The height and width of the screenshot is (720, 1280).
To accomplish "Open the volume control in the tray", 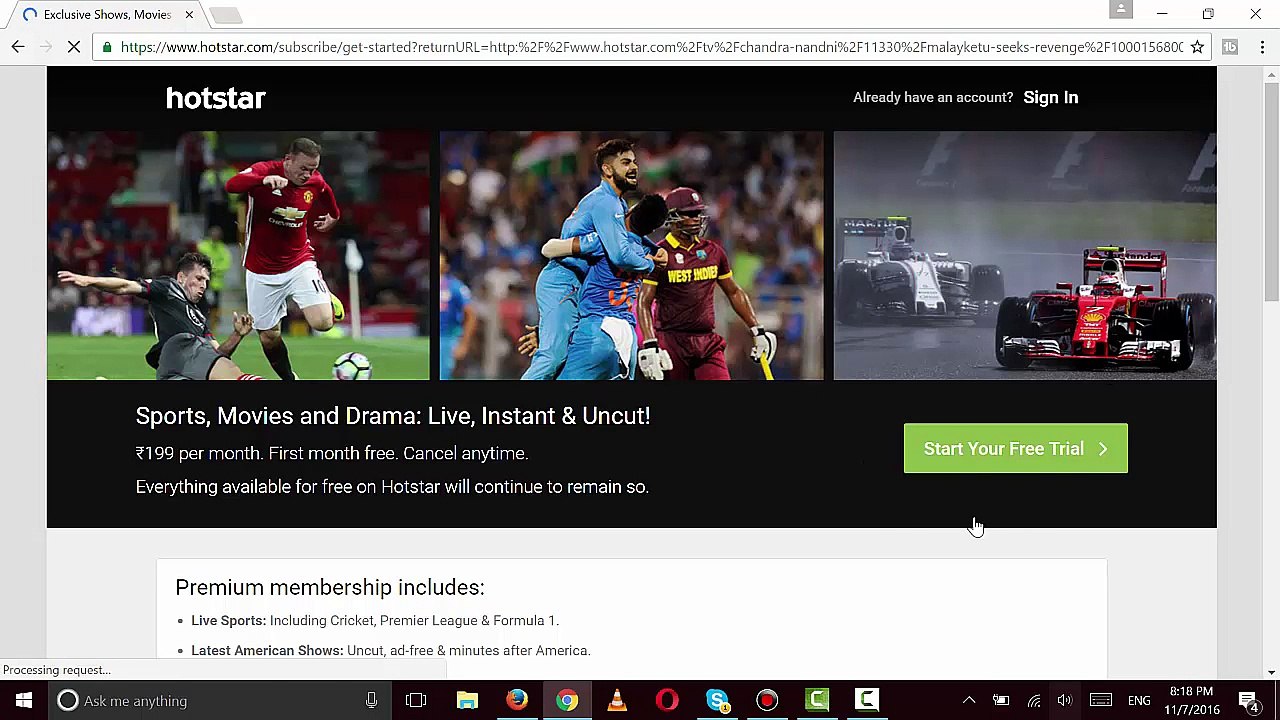I will [x=1065, y=701].
